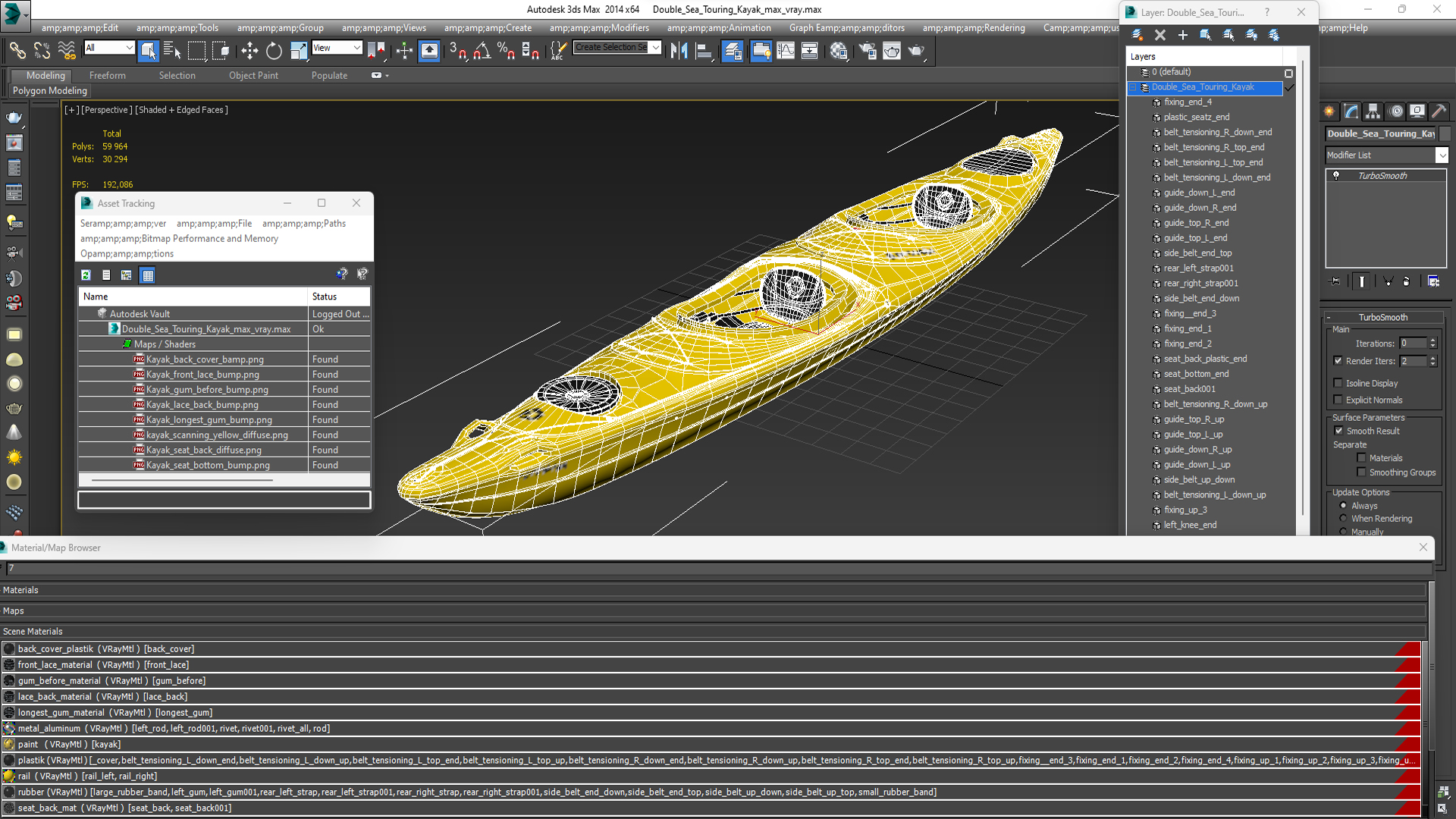The image size is (1456, 819).
Task: Select the Move tool in toolbar
Action: pos(249,51)
